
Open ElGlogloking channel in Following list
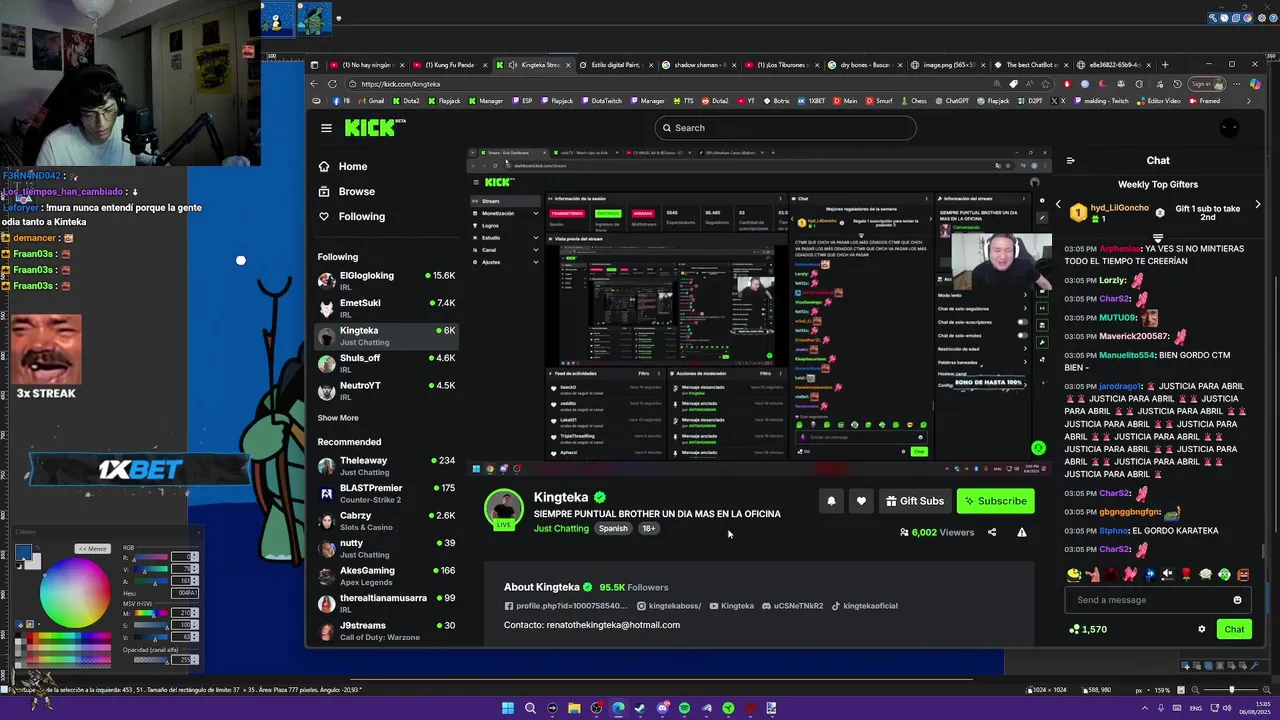[386, 281]
